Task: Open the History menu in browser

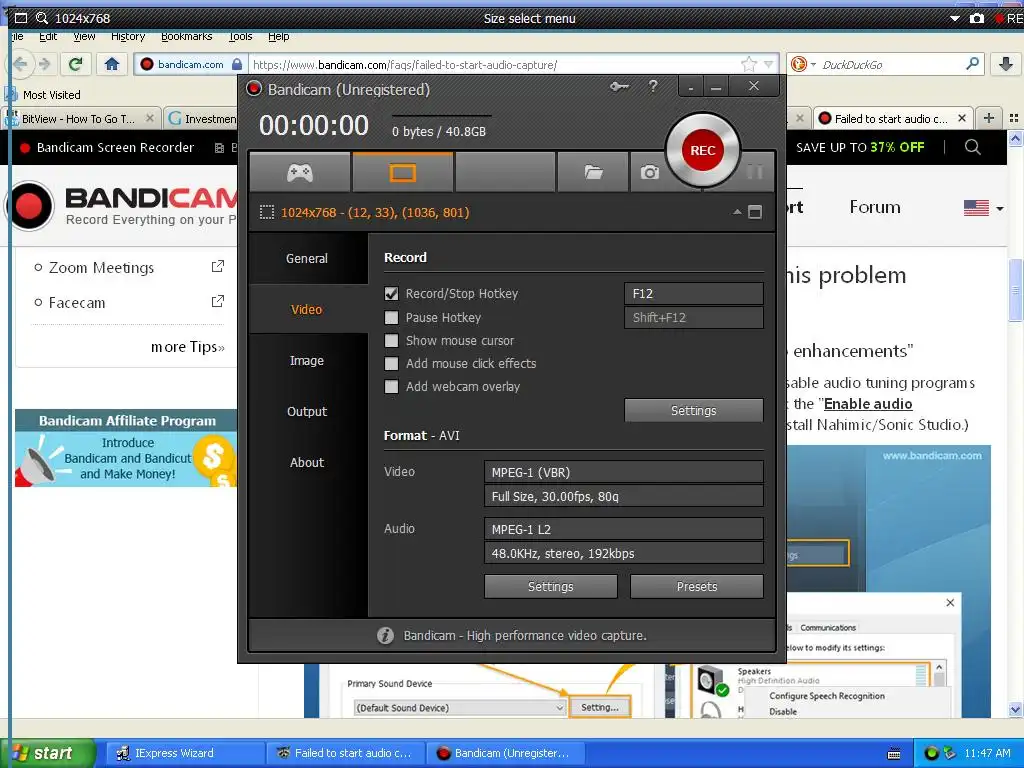Action: tap(128, 37)
